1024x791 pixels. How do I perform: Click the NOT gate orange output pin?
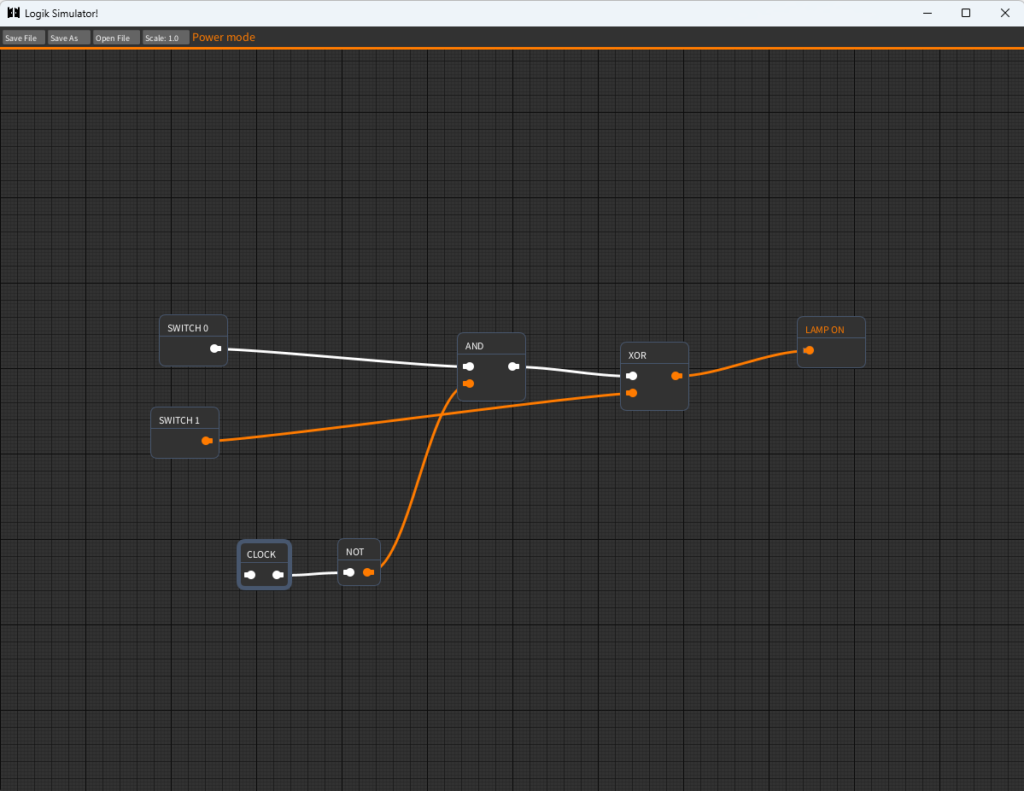tap(368, 573)
